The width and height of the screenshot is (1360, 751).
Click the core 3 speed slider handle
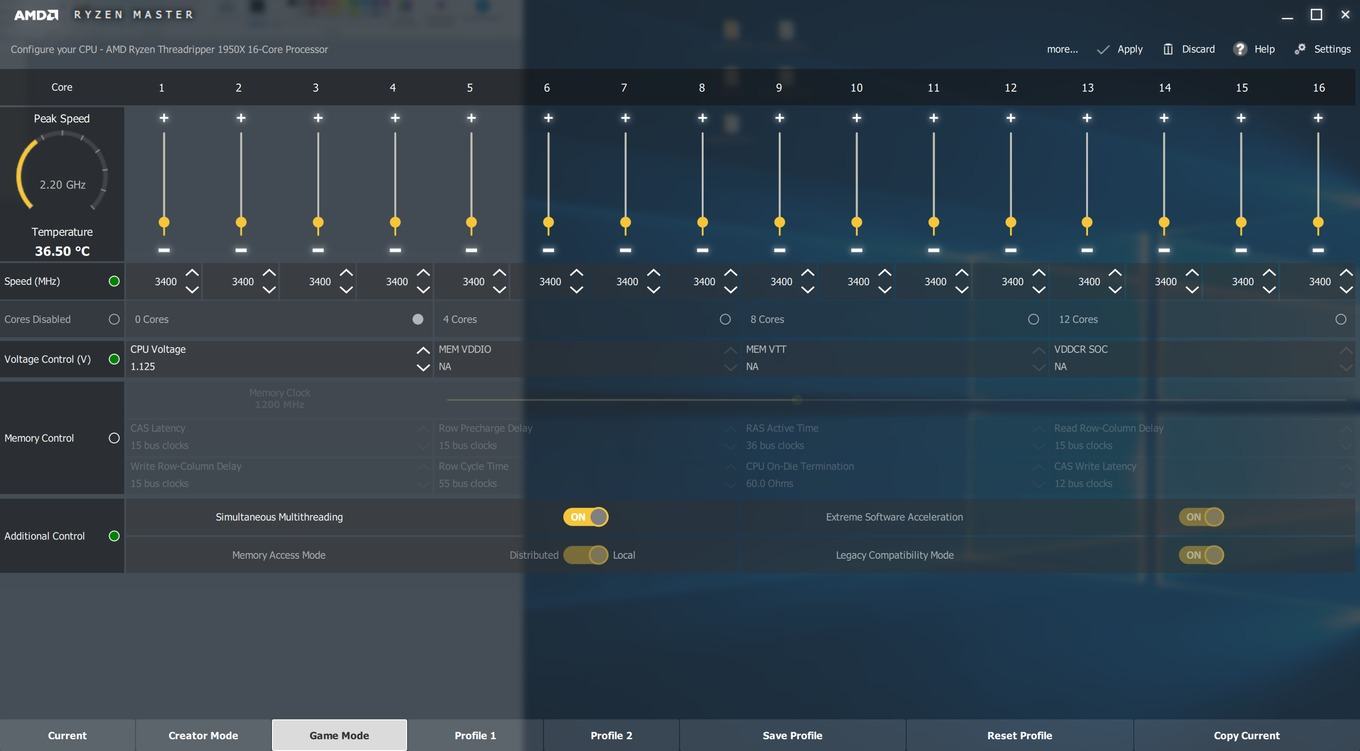pyautogui.click(x=318, y=222)
